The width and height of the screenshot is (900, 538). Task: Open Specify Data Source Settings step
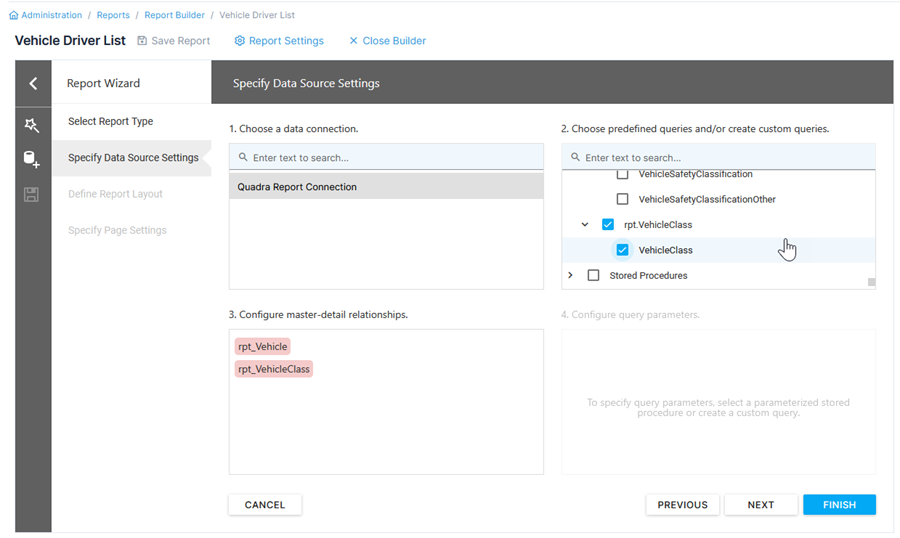133,158
